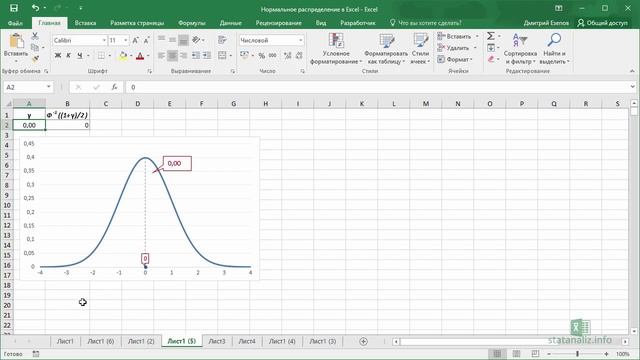Click the Clear eraser icon
The height and width of the screenshot is (360, 640).
pos(491,59)
